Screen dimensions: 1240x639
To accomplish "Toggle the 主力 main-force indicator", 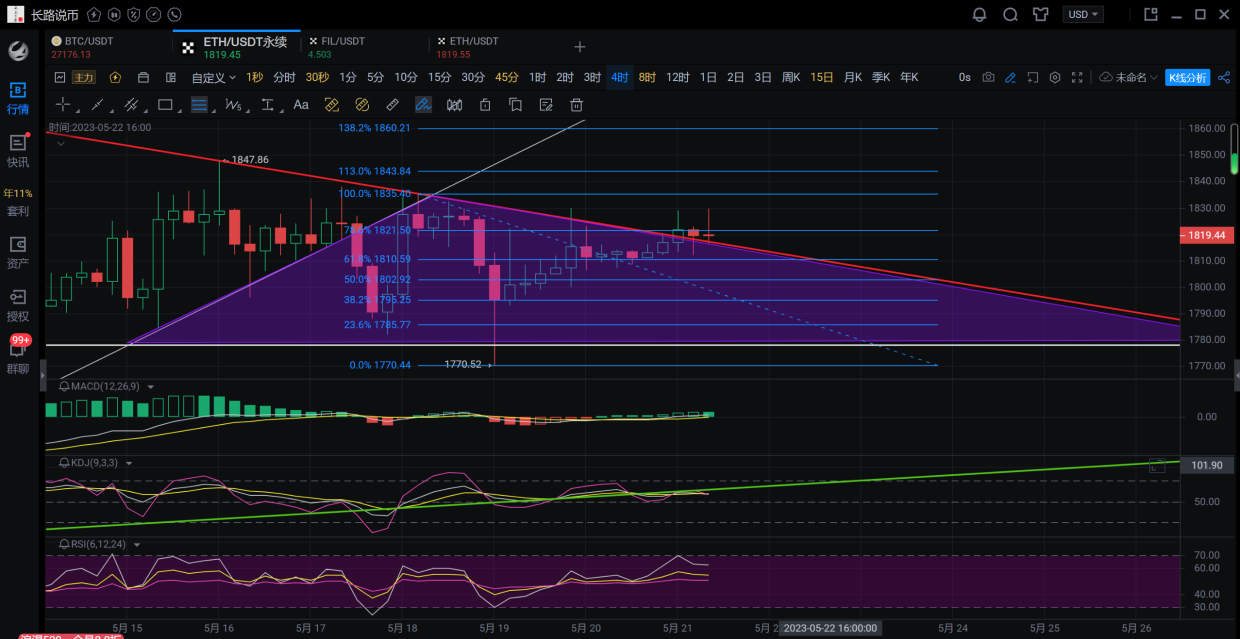I will click(83, 77).
